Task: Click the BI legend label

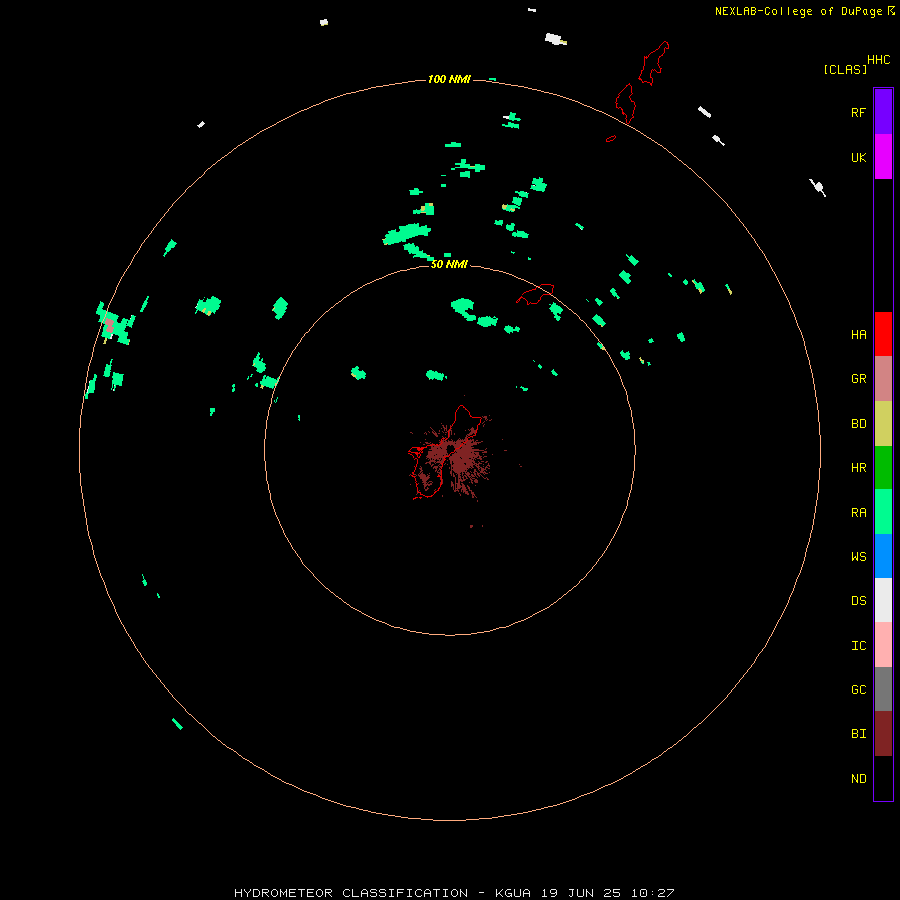Action: point(858,734)
